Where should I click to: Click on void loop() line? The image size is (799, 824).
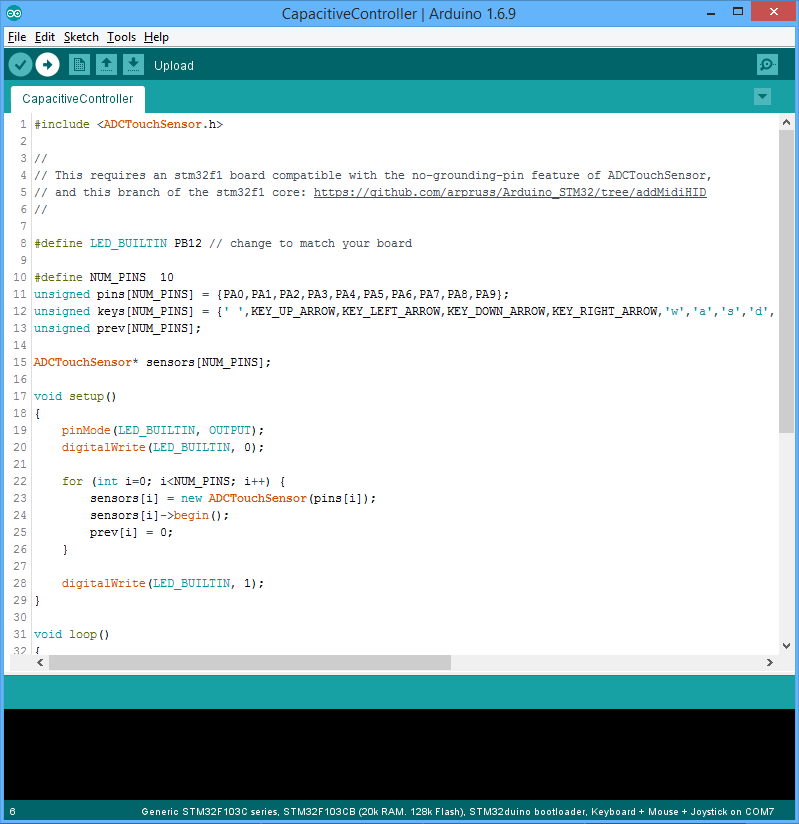71,634
